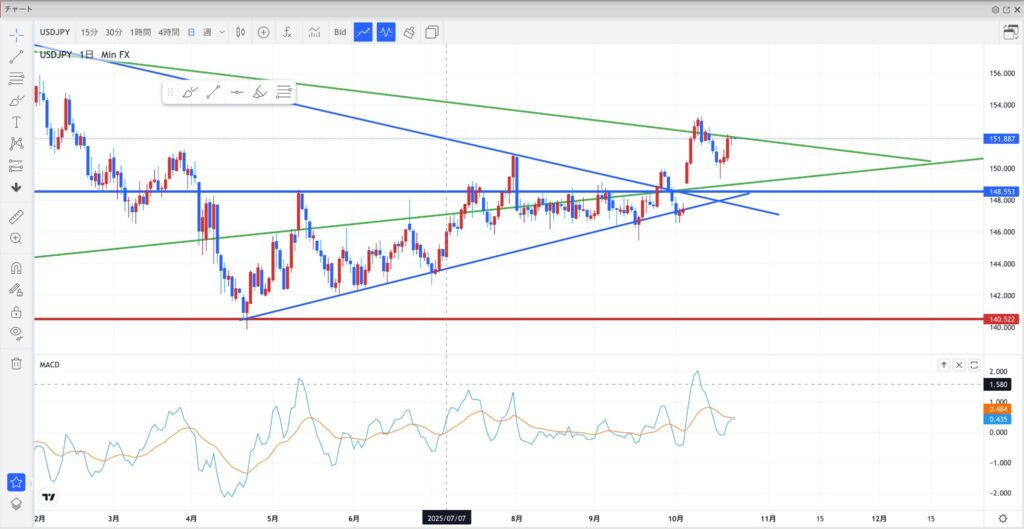1024x529 pixels.
Task: Click the add symbol compare plus icon
Action: [x=263, y=32]
